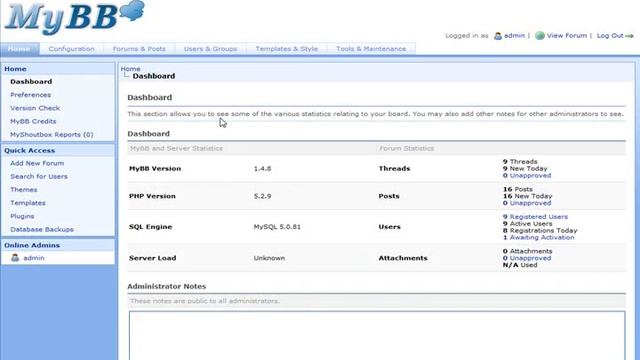Open the Tools & Maintenance tab
This screenshot has height=360, width=640.
pyautogui.click(x=371, y=49)
